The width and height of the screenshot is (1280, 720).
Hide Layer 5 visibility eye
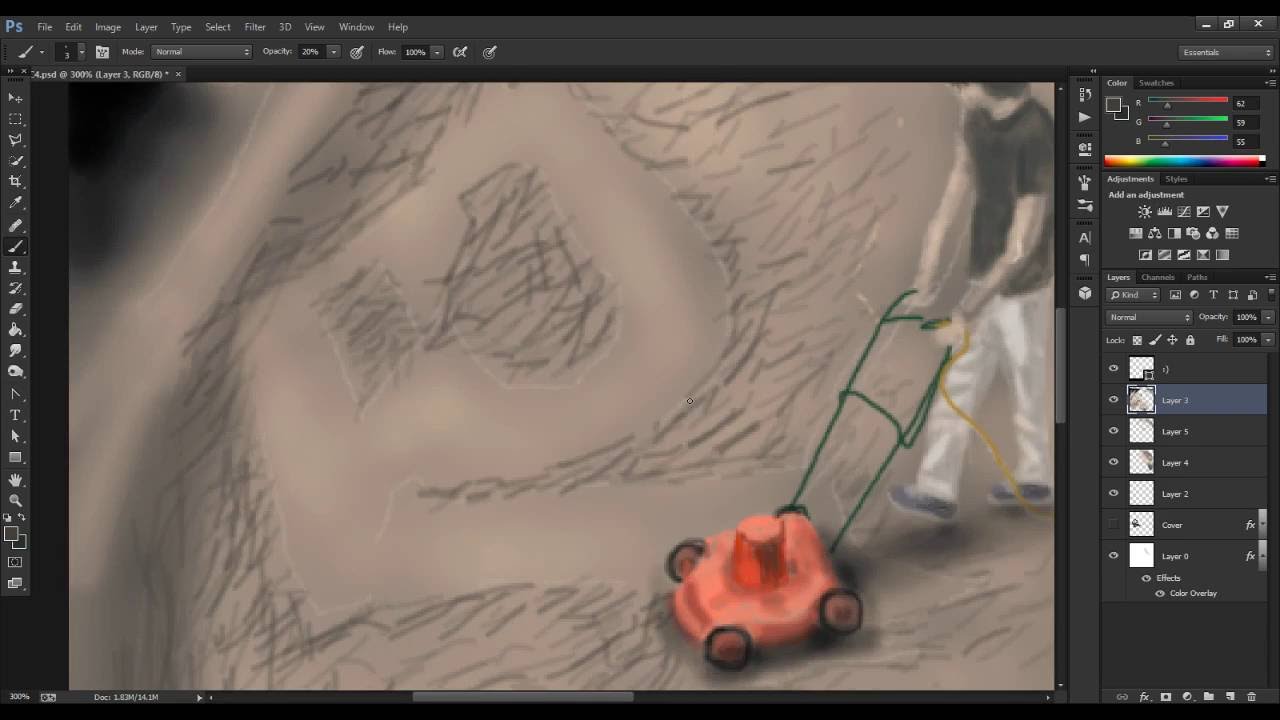coord(1114,431)
